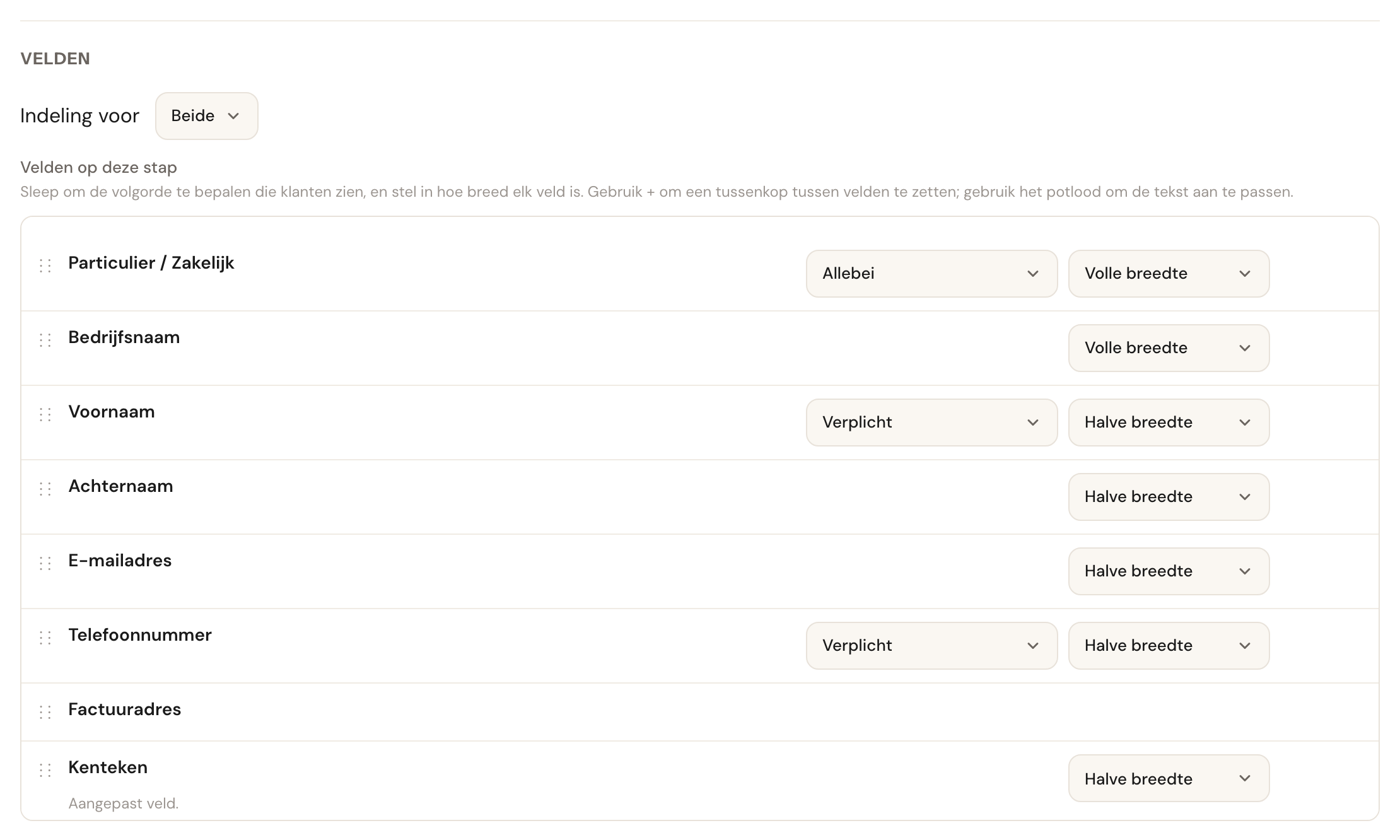Grab the drag handle beside Factuuradres

click(x=45, y=712)
